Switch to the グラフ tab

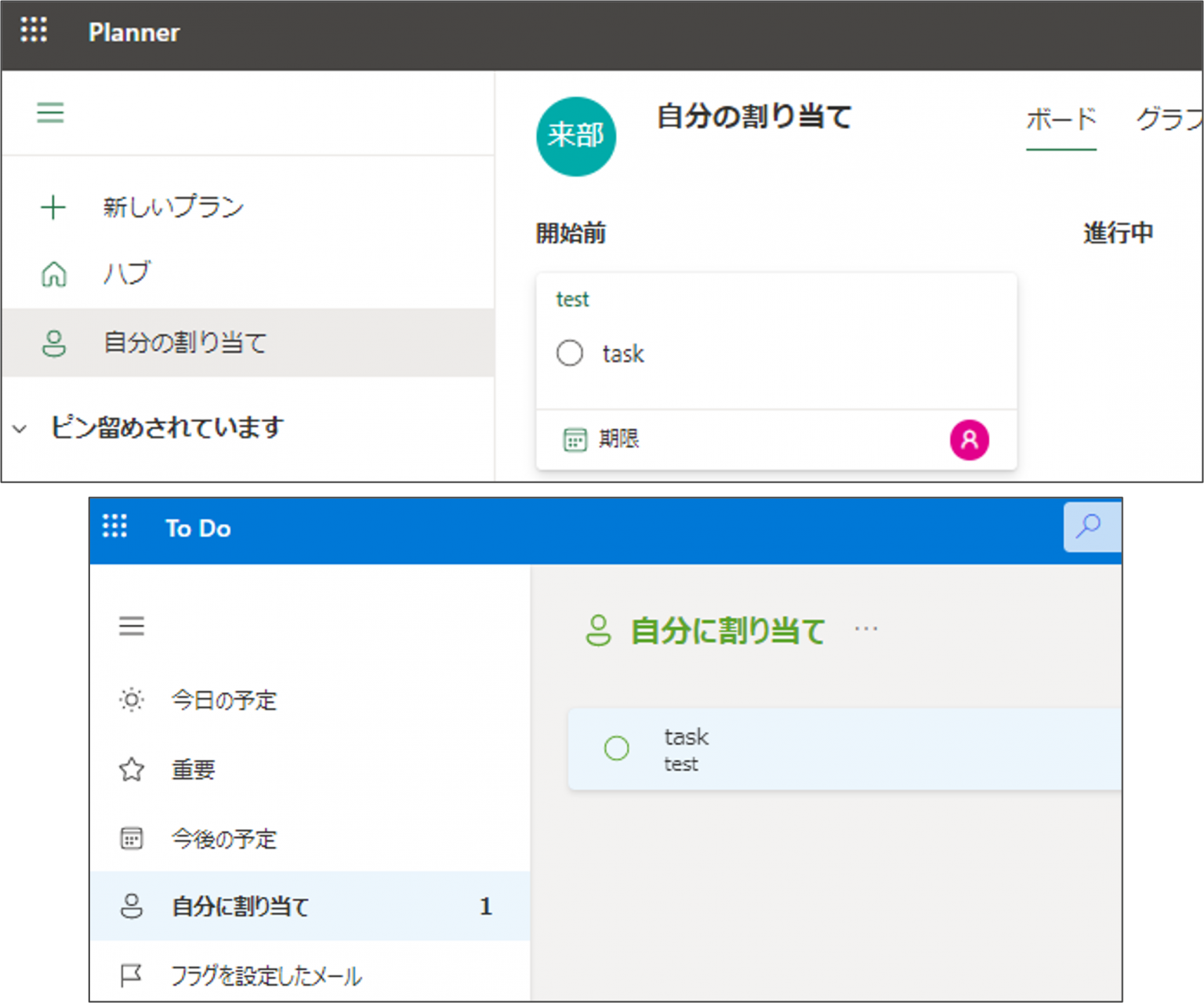[1170, 119]
